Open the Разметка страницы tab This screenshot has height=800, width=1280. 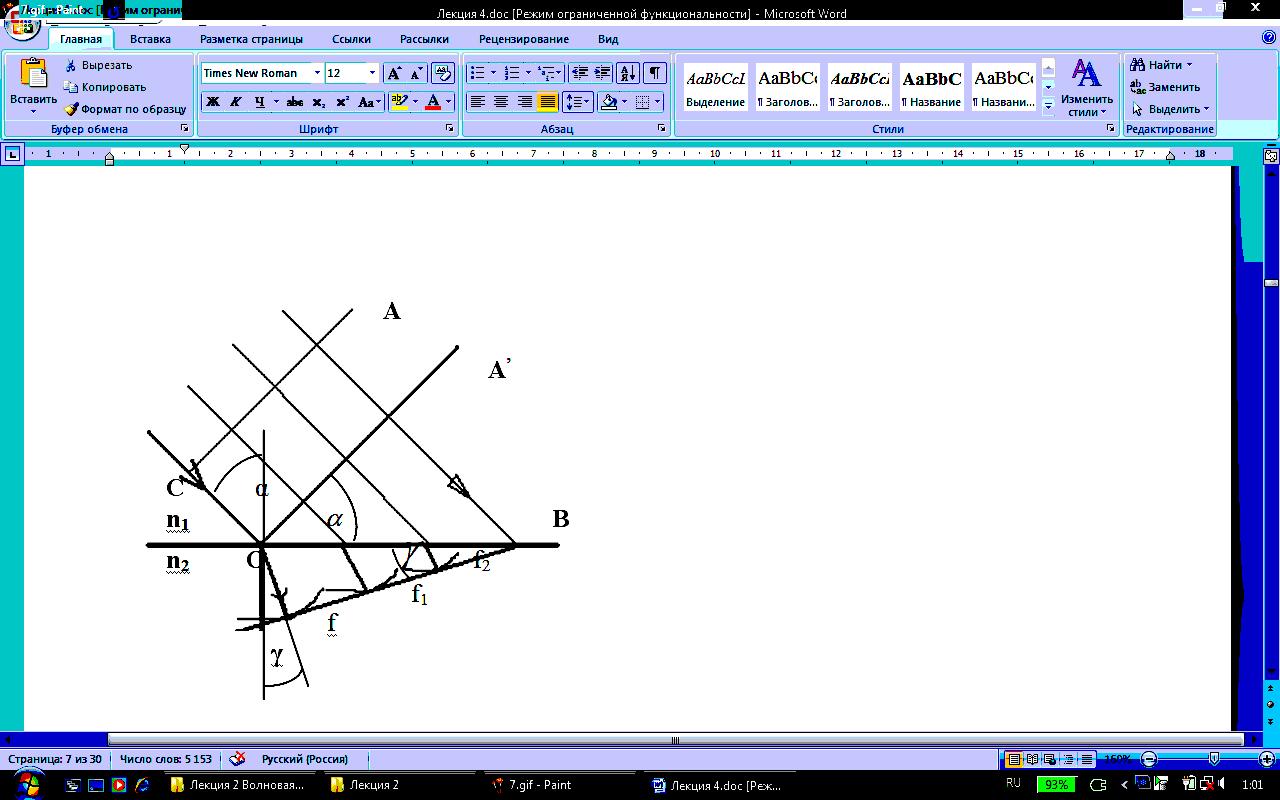pyautogui.click(x=251, y=39)
